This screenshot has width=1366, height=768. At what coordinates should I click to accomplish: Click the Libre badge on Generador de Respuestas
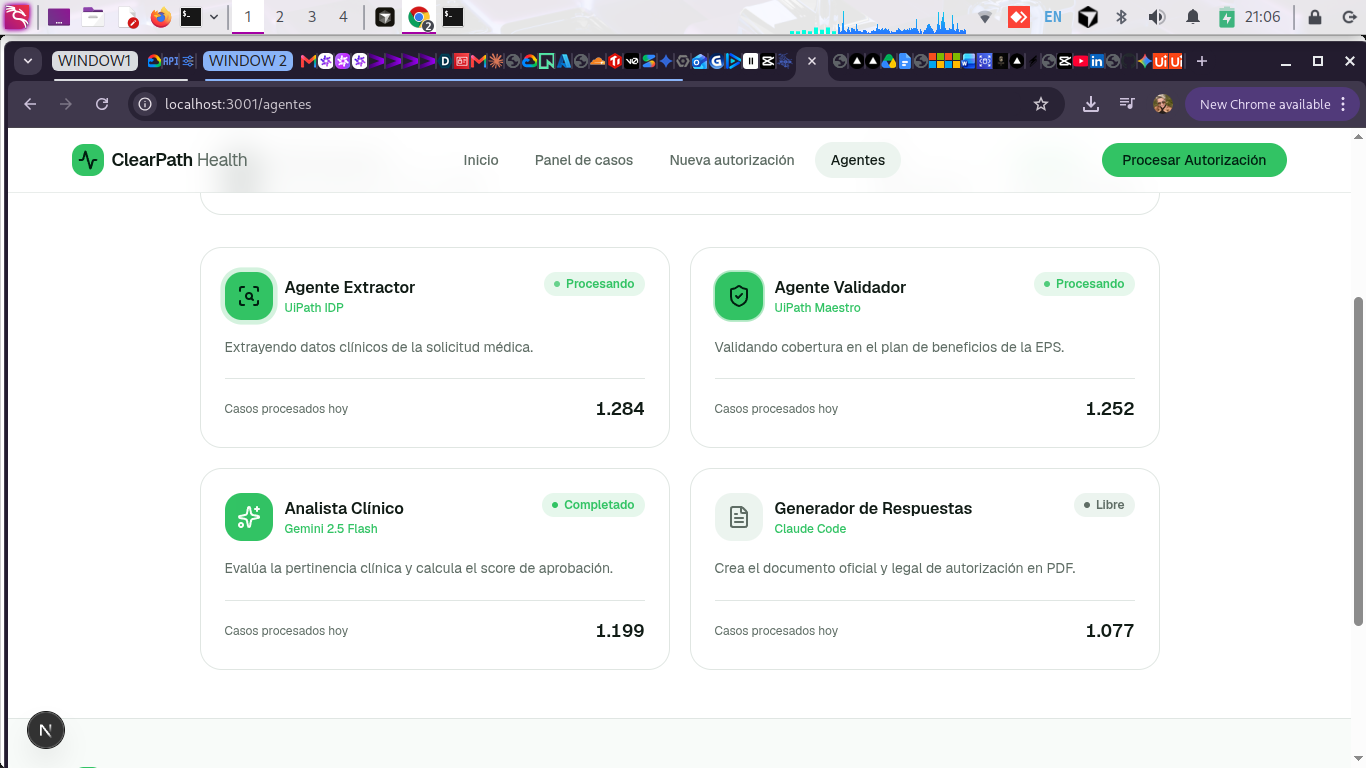tap(1104, 505)
